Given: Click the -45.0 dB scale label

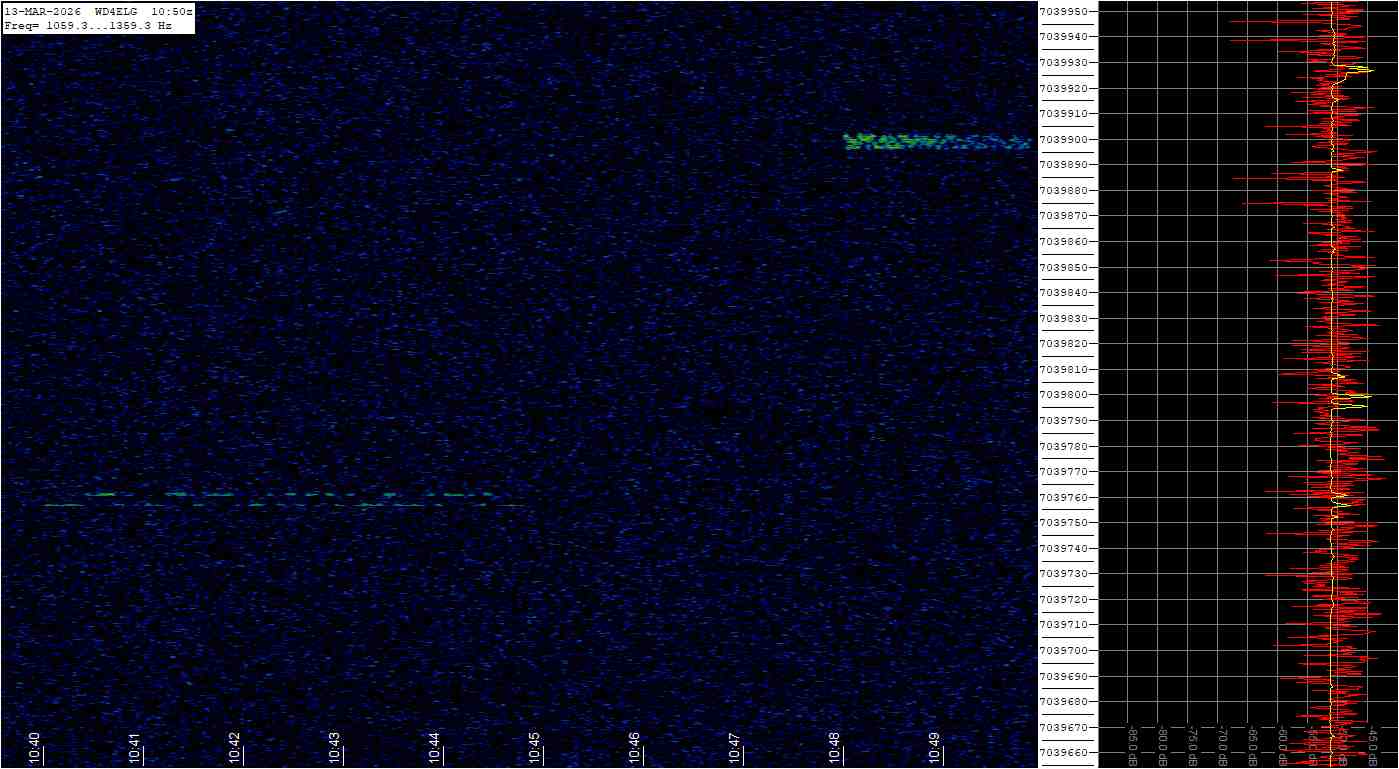Looking at the screenshot, I should [1373, 745].
